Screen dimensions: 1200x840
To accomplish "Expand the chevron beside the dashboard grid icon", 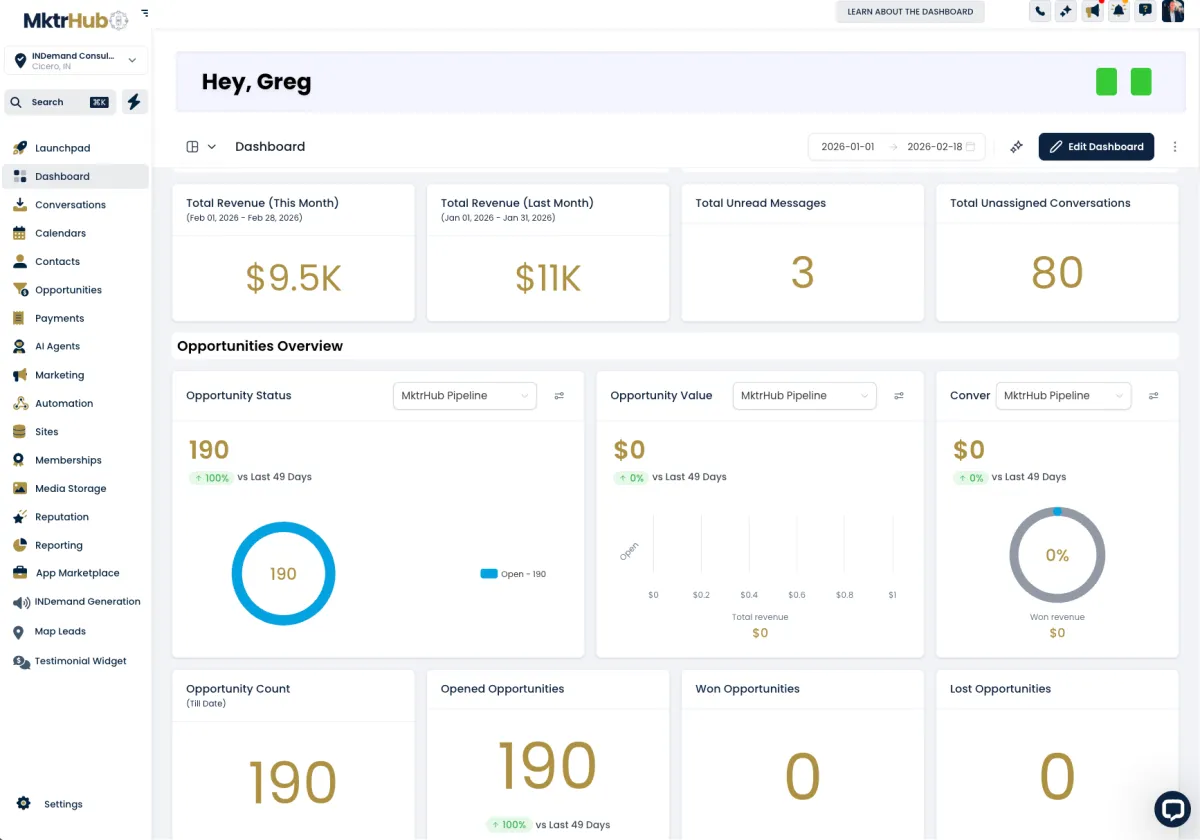I will click(212, 147).
